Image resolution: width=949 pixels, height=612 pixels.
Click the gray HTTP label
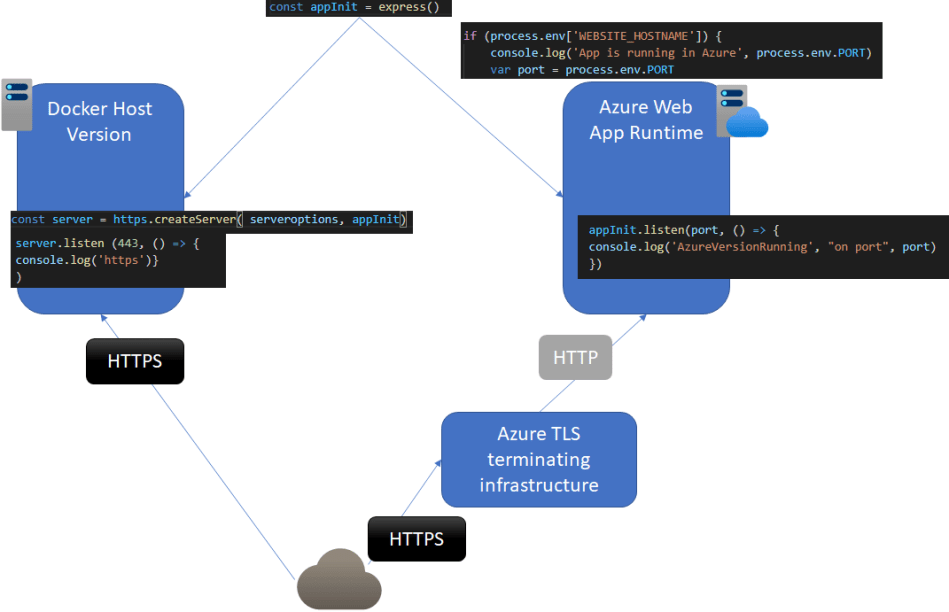tap(575, 357)
